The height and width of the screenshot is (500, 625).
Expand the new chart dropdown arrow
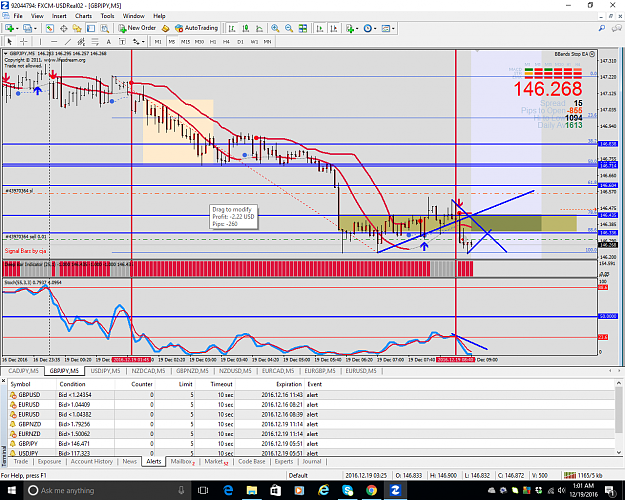point(17,28)
